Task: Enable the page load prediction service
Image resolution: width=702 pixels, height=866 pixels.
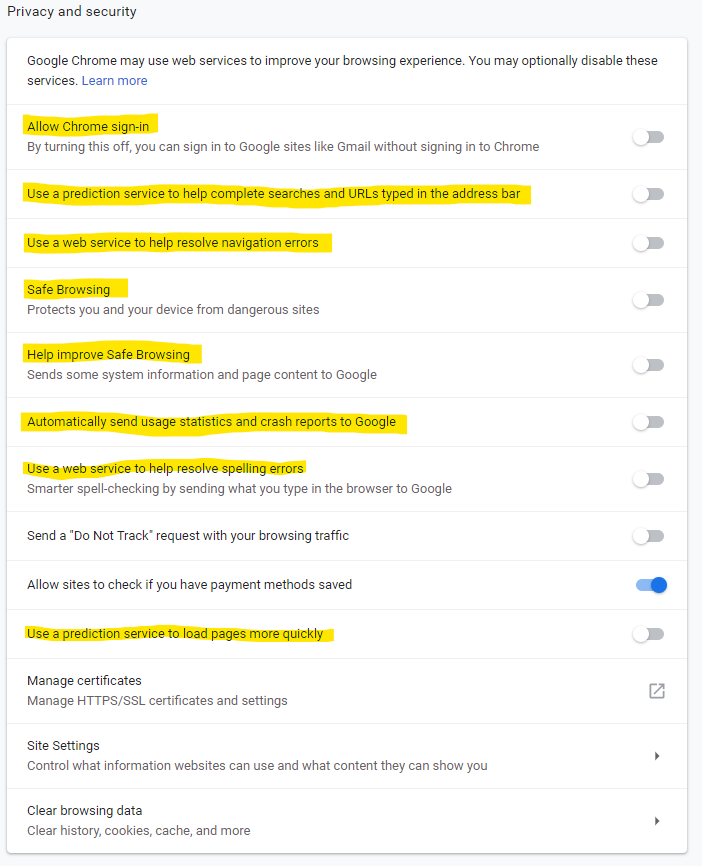Action: click(647, 633)
